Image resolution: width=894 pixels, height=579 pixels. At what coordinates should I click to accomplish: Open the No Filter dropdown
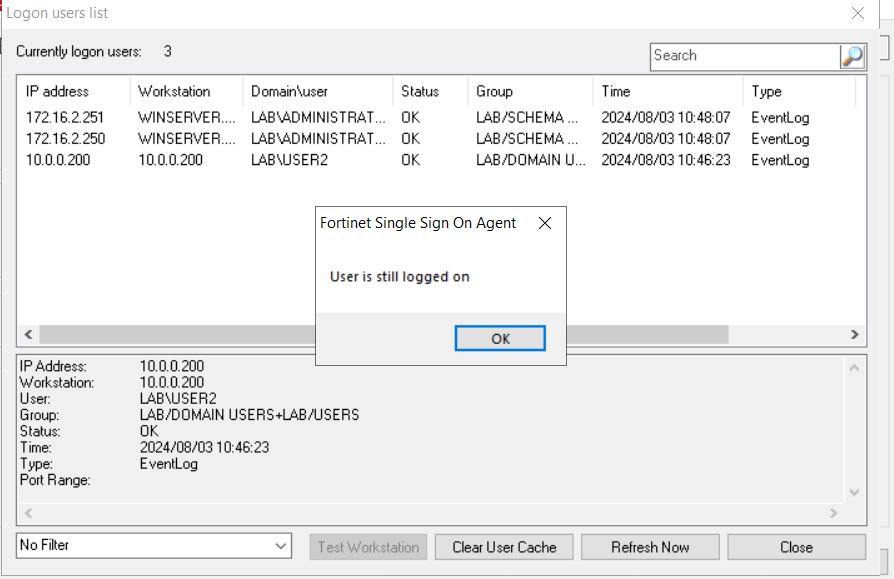coord(154,545)
